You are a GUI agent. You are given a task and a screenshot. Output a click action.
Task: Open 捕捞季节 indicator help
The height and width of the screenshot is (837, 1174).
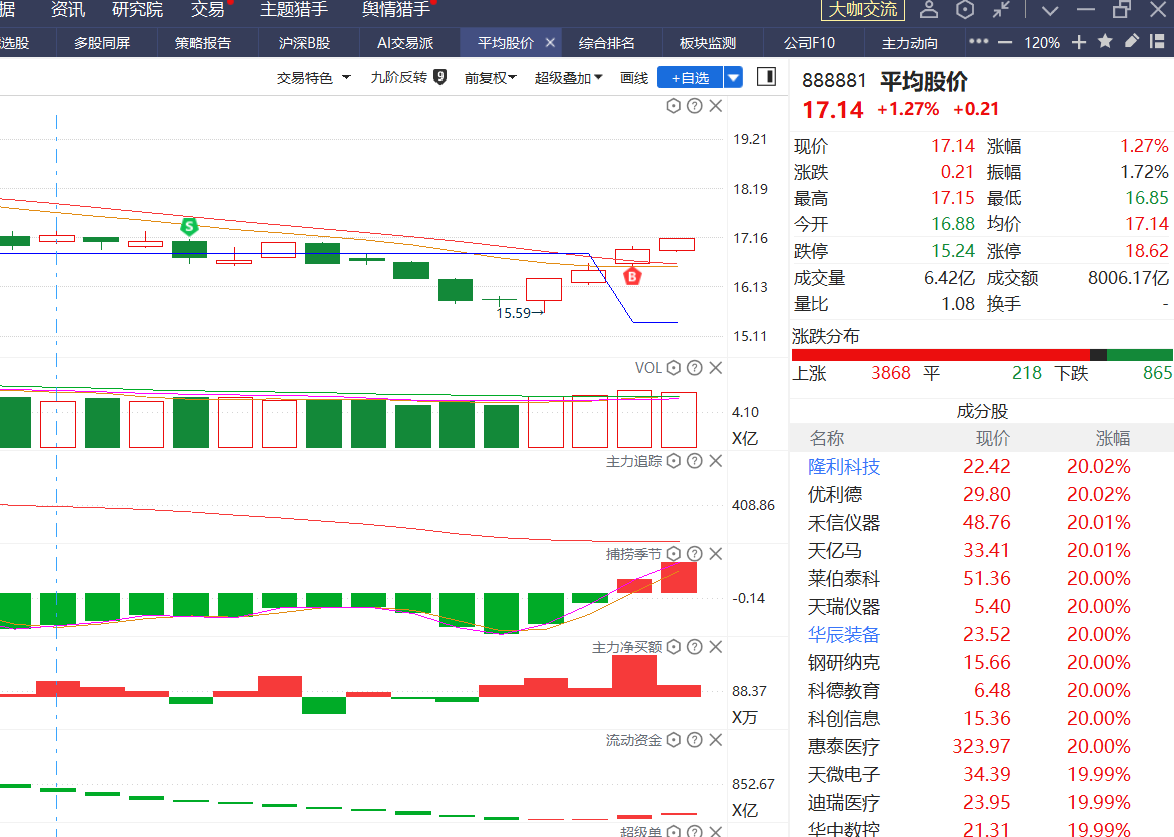click(x=695, y=553)
